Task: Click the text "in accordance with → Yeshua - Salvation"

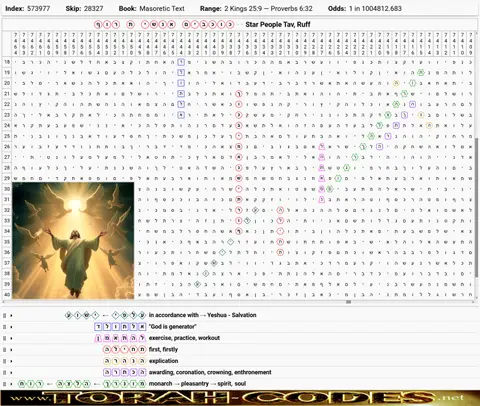Action: 202,315
